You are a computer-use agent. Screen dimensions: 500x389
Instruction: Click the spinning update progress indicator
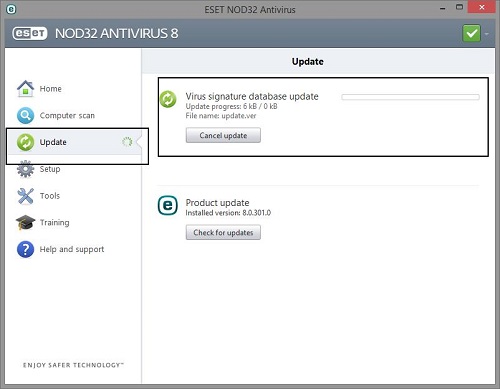(x=127, y=142)
